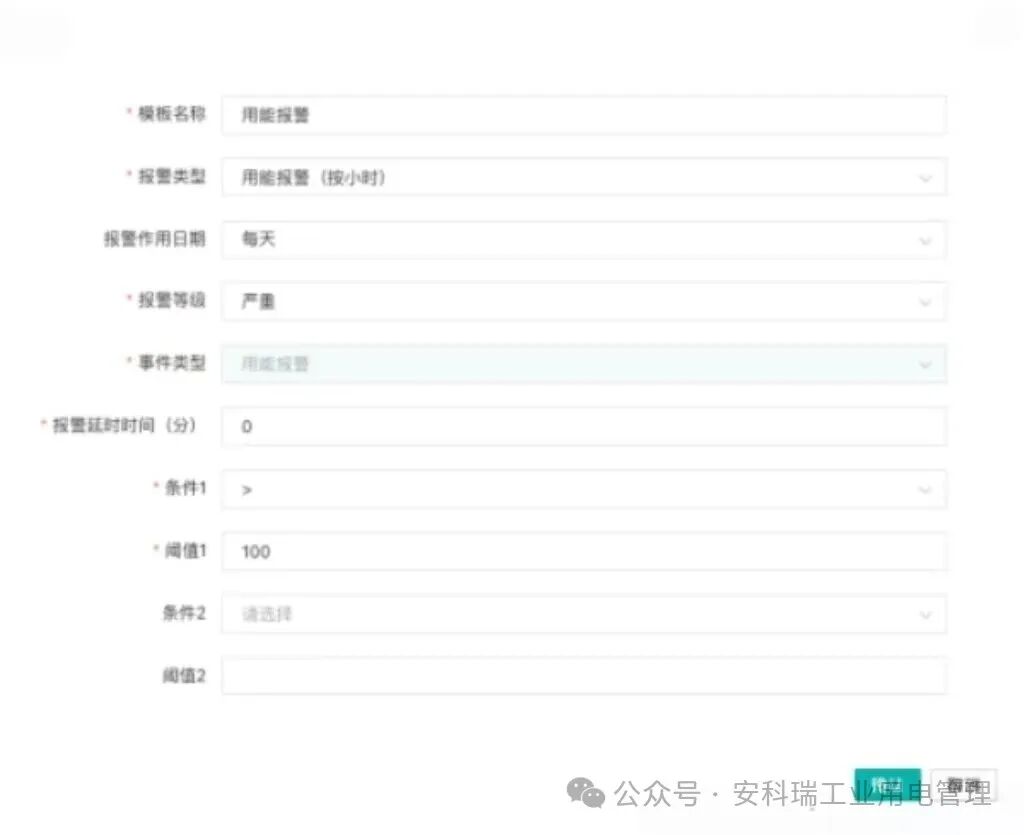
Task: Click the chevron arrow in 事件类型 row
Action: click(925, 365)
